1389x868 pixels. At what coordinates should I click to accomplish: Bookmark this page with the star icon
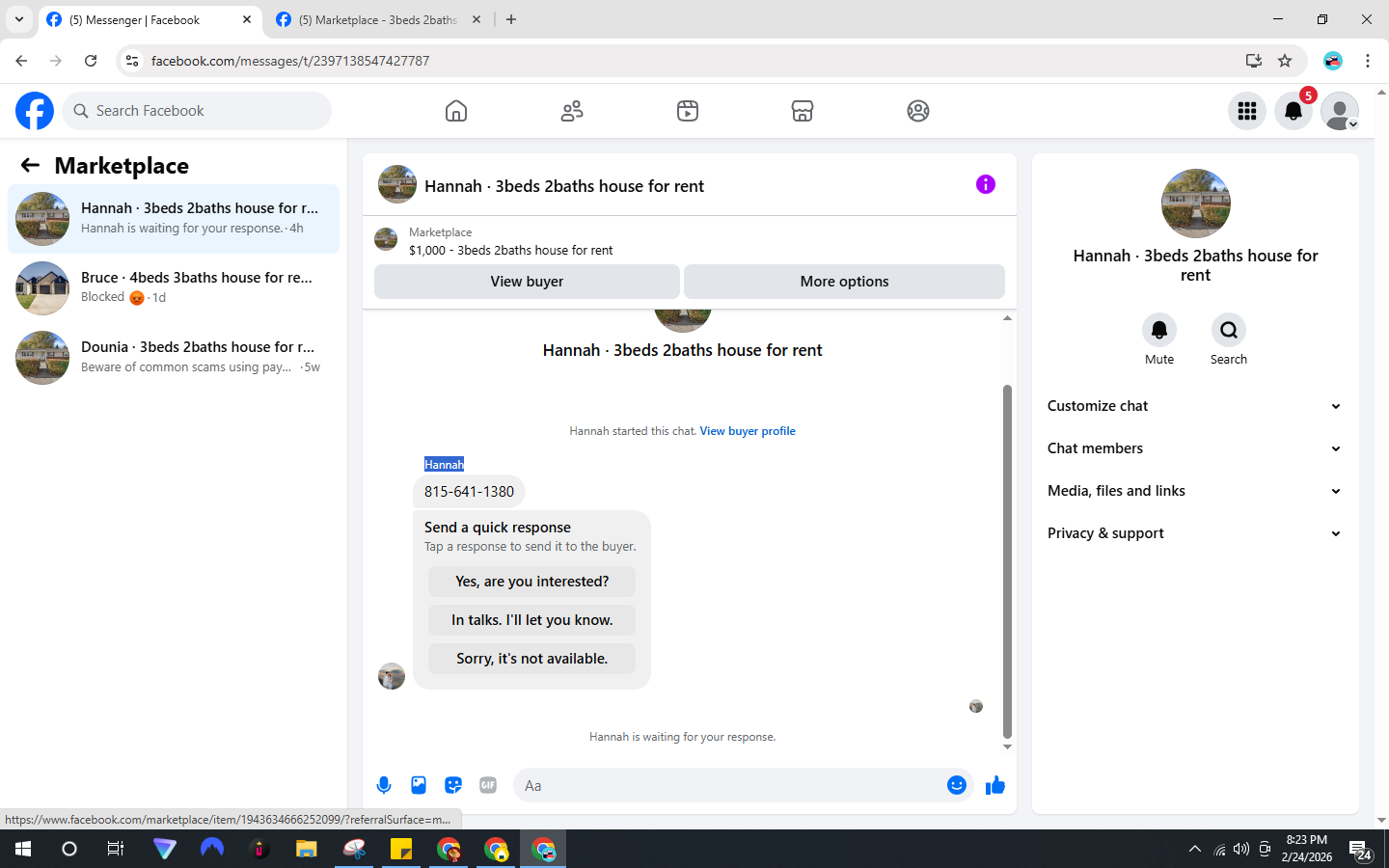(x=1285, y=61)
